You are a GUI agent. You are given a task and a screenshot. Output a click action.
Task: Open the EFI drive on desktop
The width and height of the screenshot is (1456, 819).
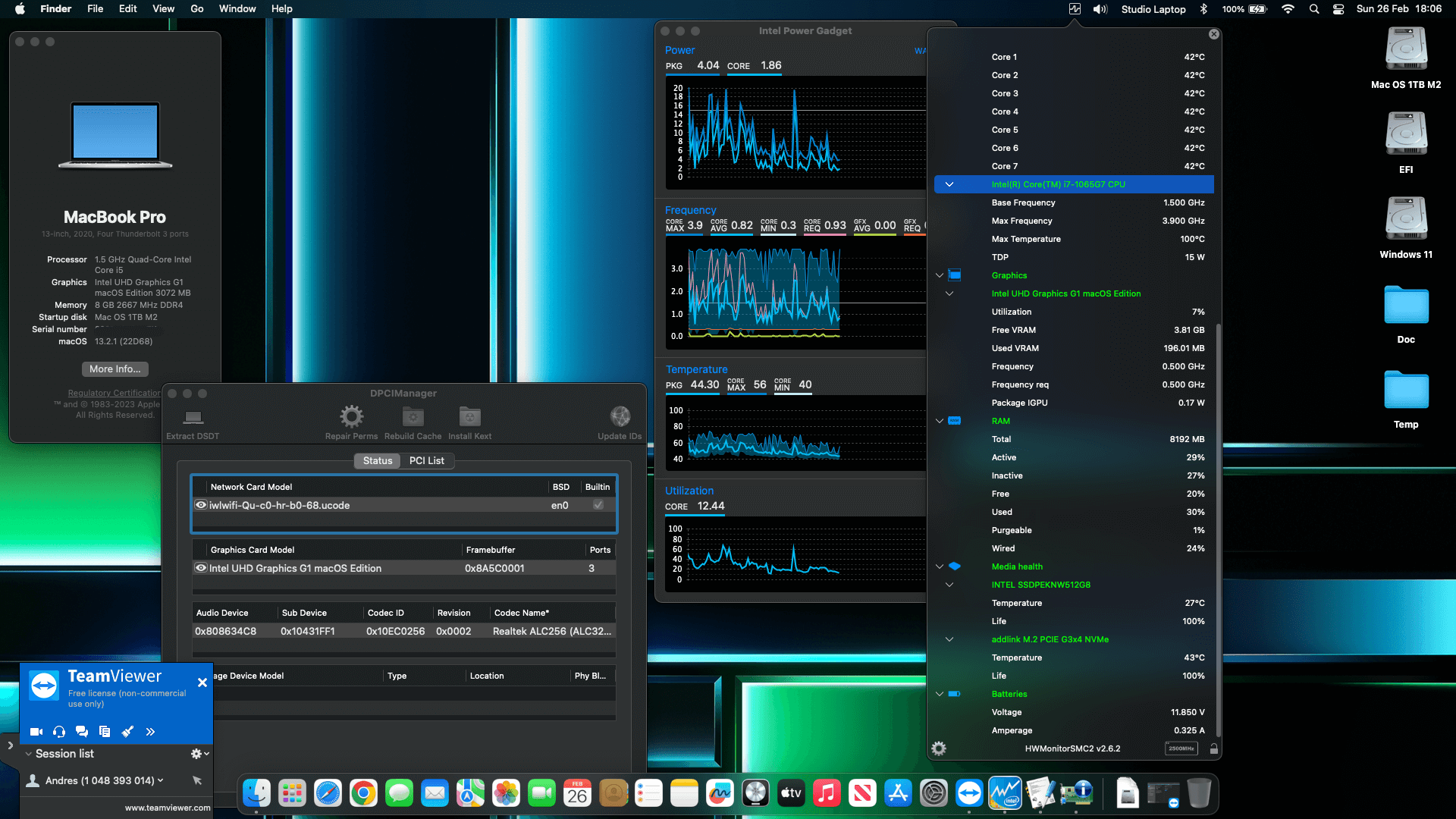(x=1406, y=143)
